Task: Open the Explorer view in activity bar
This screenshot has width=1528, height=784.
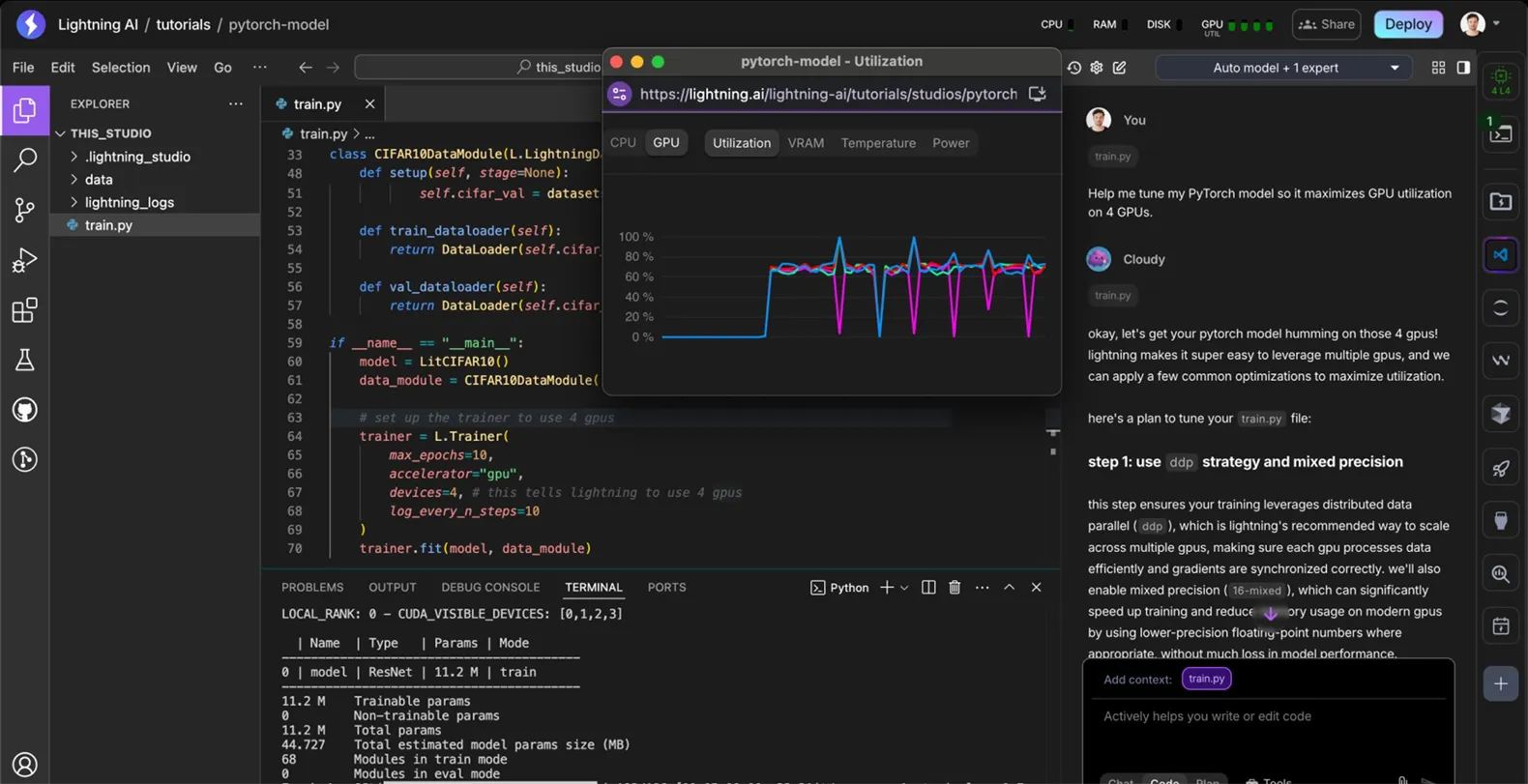Action: coord(25,109)
